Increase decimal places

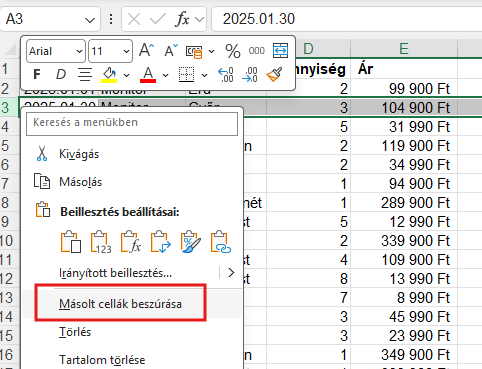coord(226,75)
